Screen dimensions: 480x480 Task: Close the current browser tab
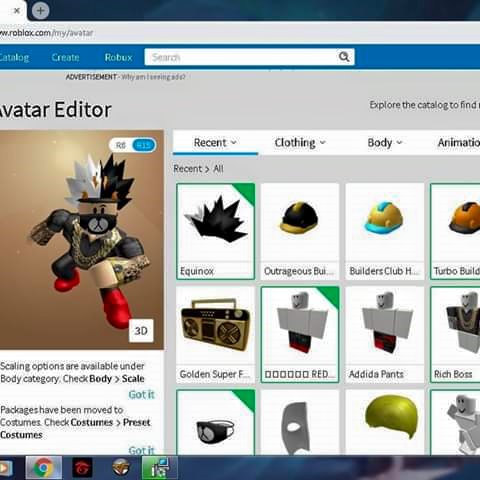(x=17, y=11)
